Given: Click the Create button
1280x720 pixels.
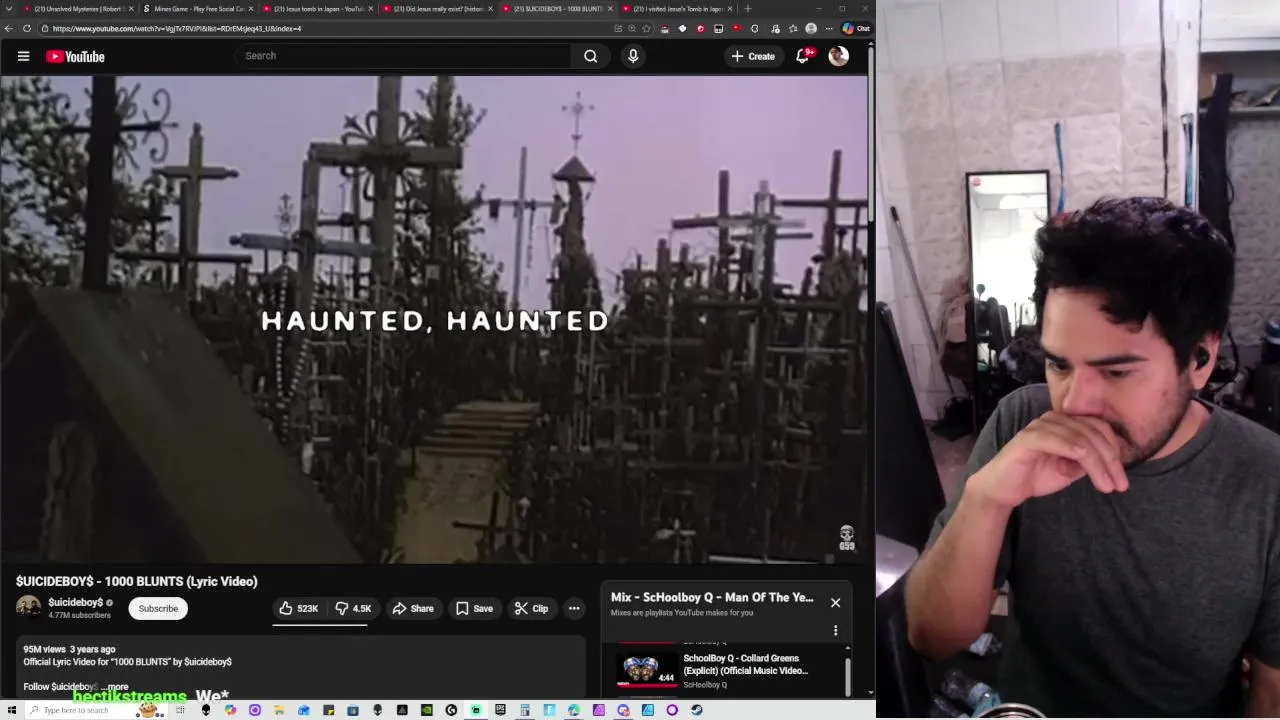Looking at the screenshot, I should coord(753,56).
